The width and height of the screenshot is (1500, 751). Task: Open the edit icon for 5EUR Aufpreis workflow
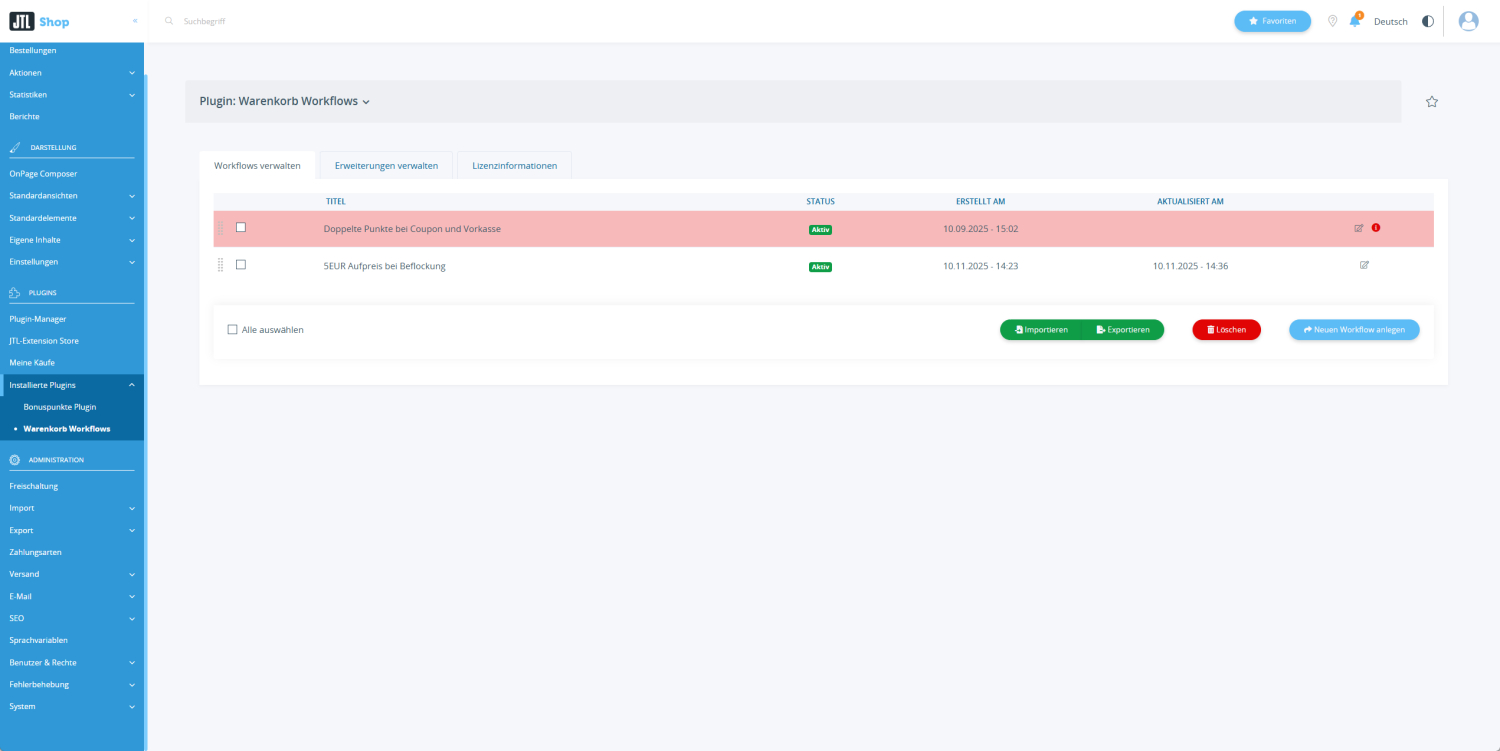[1364, 265]
